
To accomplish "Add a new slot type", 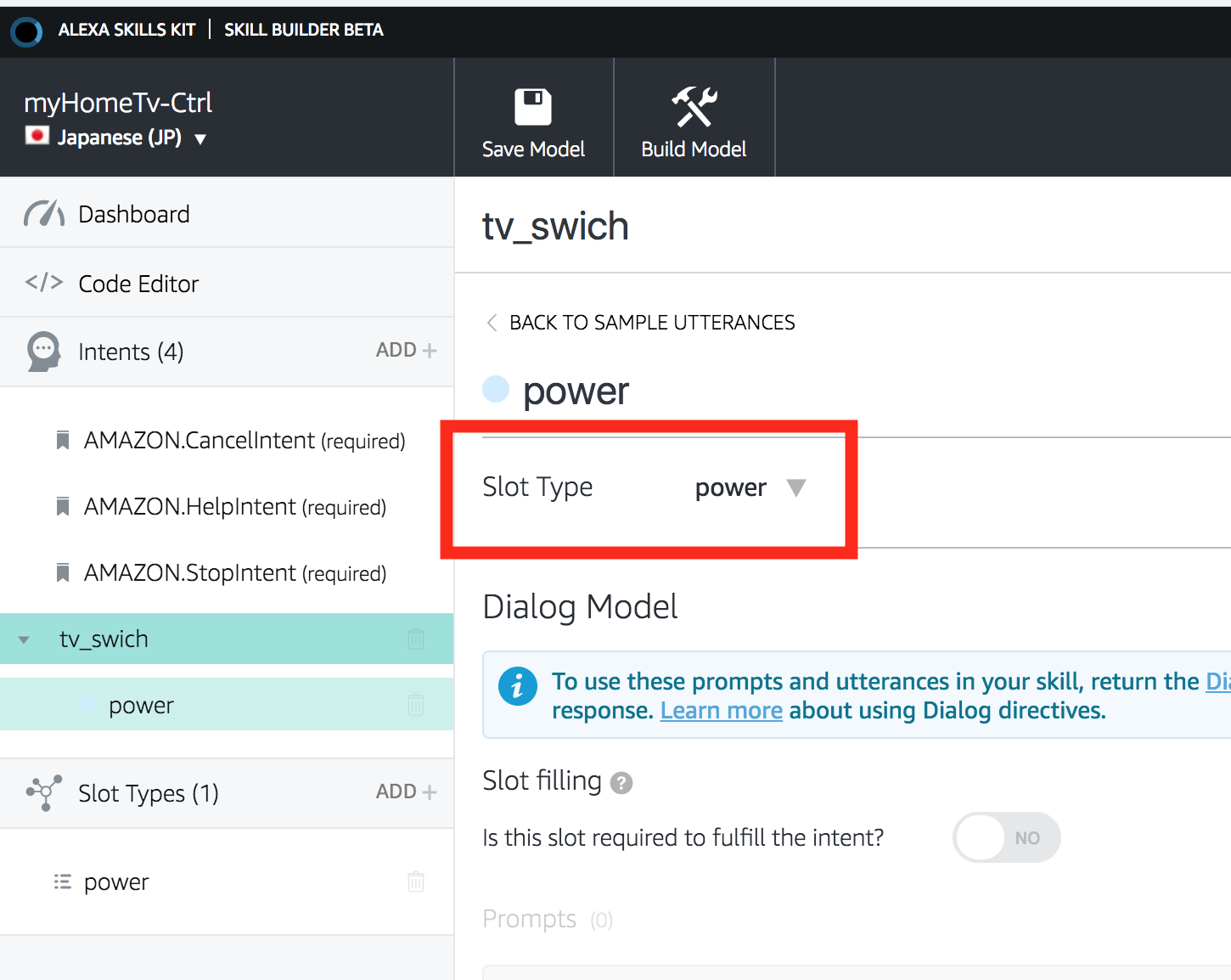I will [407, 791].
